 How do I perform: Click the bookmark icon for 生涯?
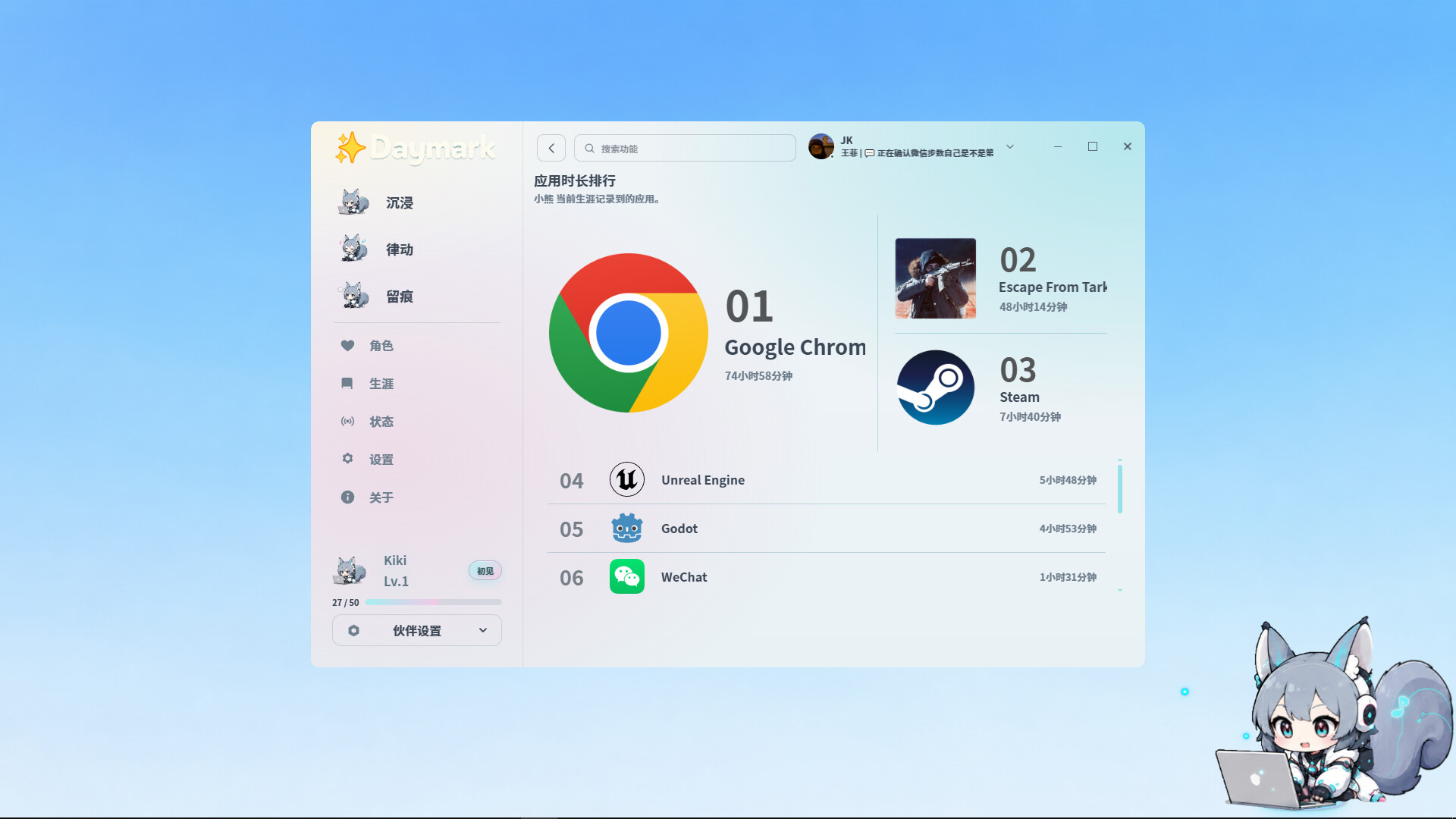click(347, 384)
